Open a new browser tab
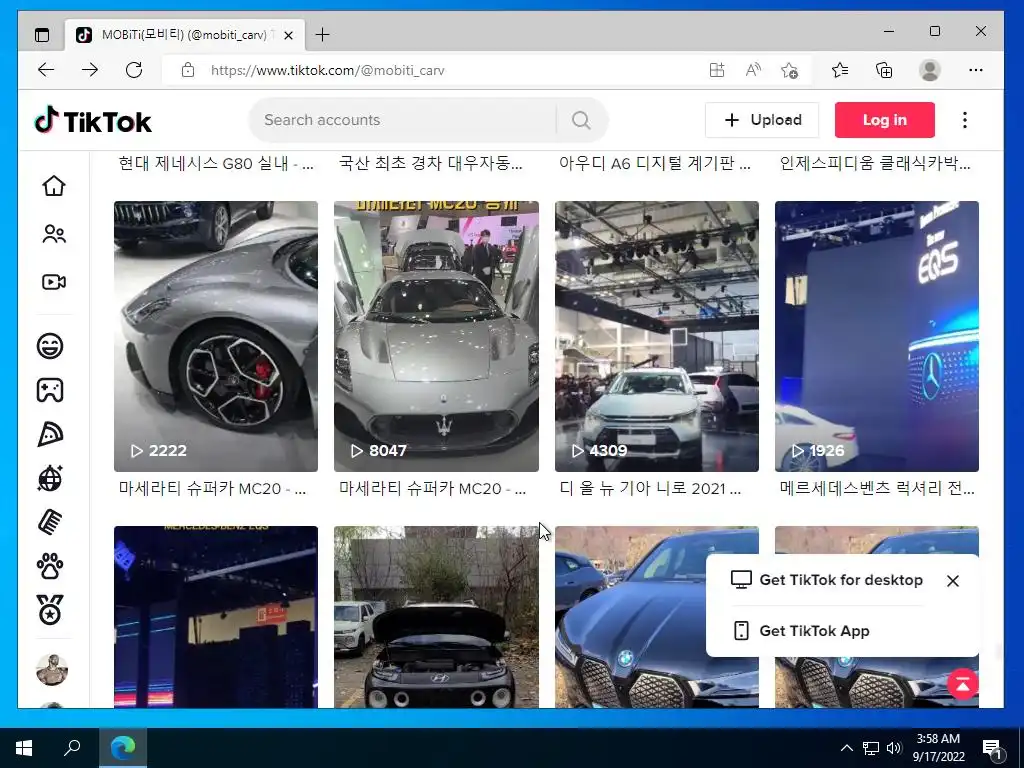1024x768 pixels. (x=323, y=35)
